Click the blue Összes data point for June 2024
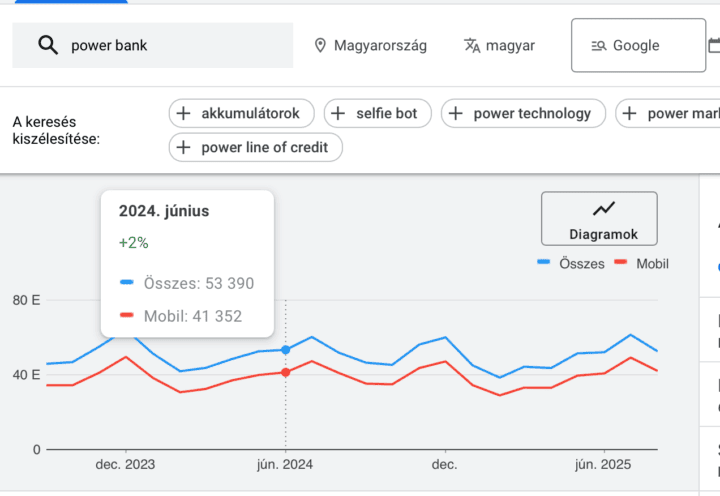 point(286,350)
